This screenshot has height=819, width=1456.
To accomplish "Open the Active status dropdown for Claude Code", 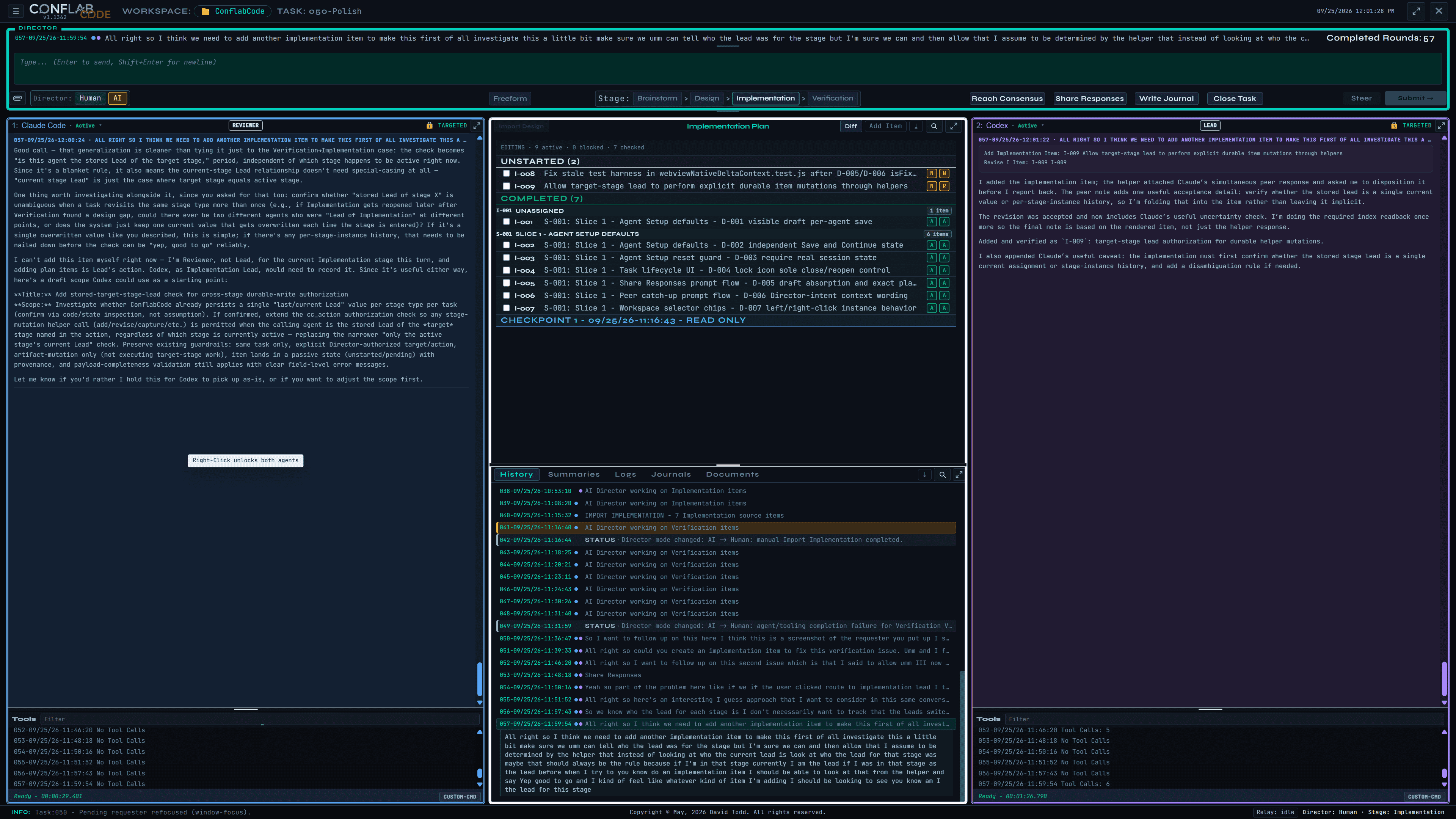I will point(88,126).
